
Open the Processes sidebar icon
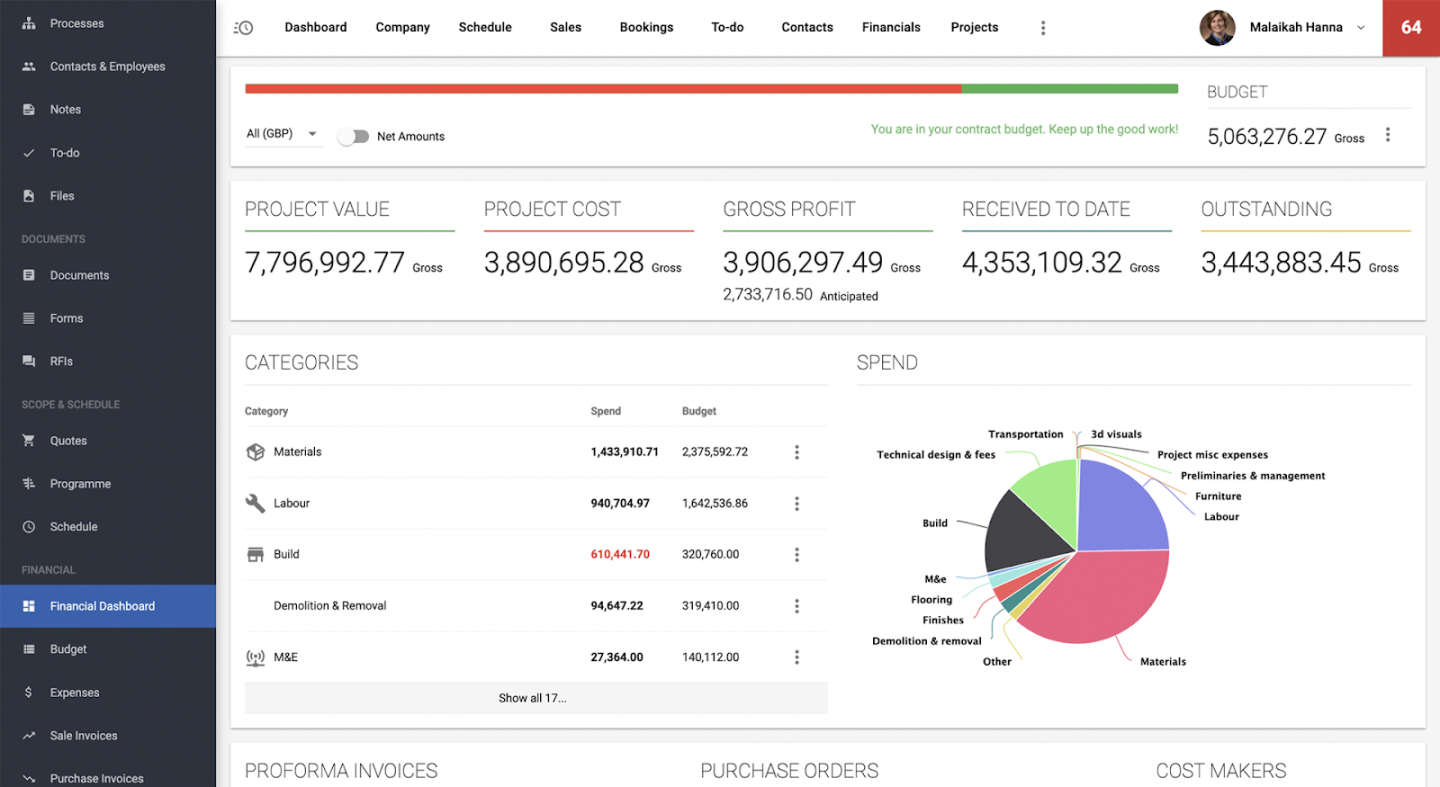tap(29, 23)
